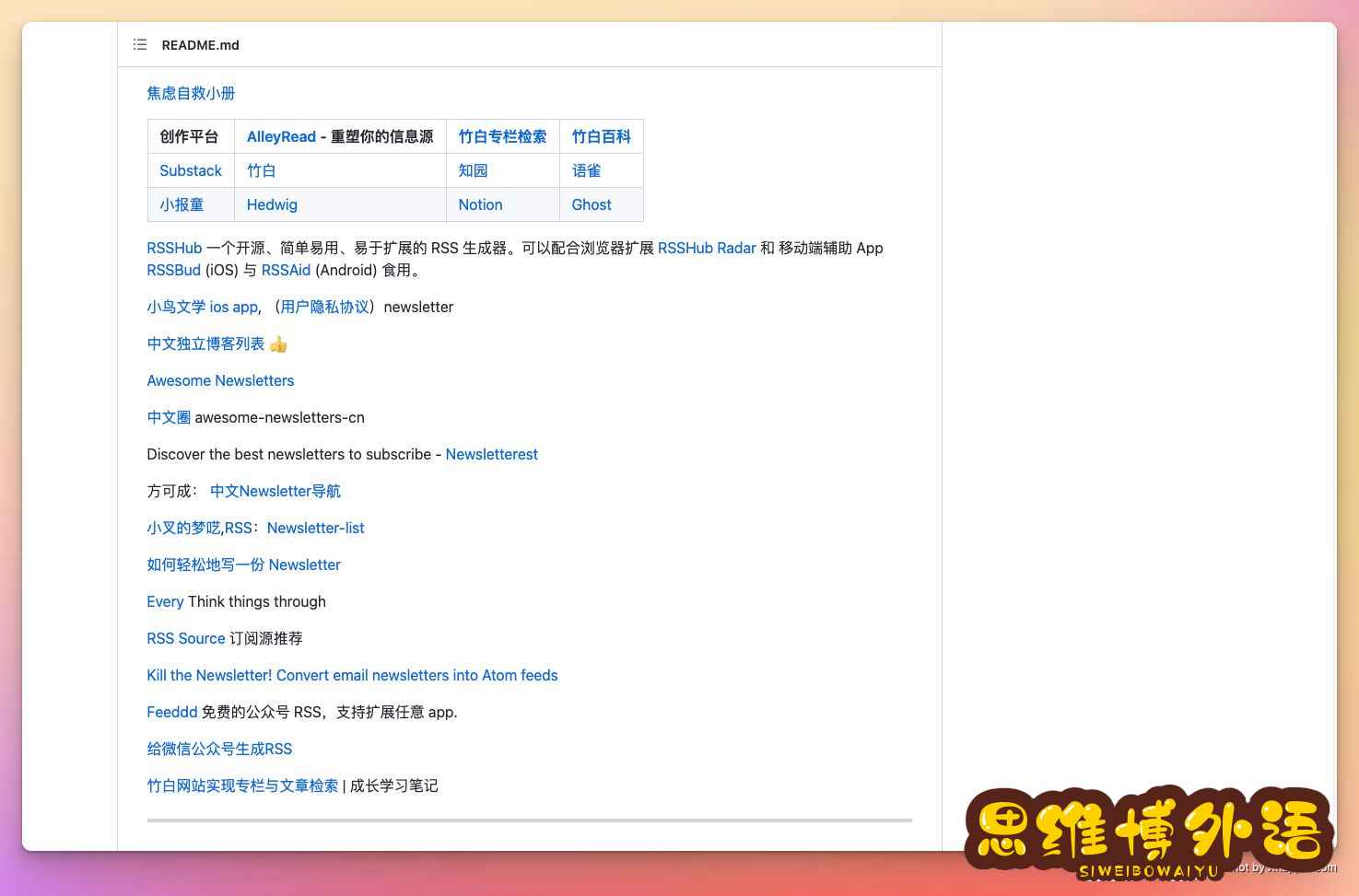Click the 成长学习笔记 text
The height and width of the screenshot is (896, 1359).
coord(394,785)
